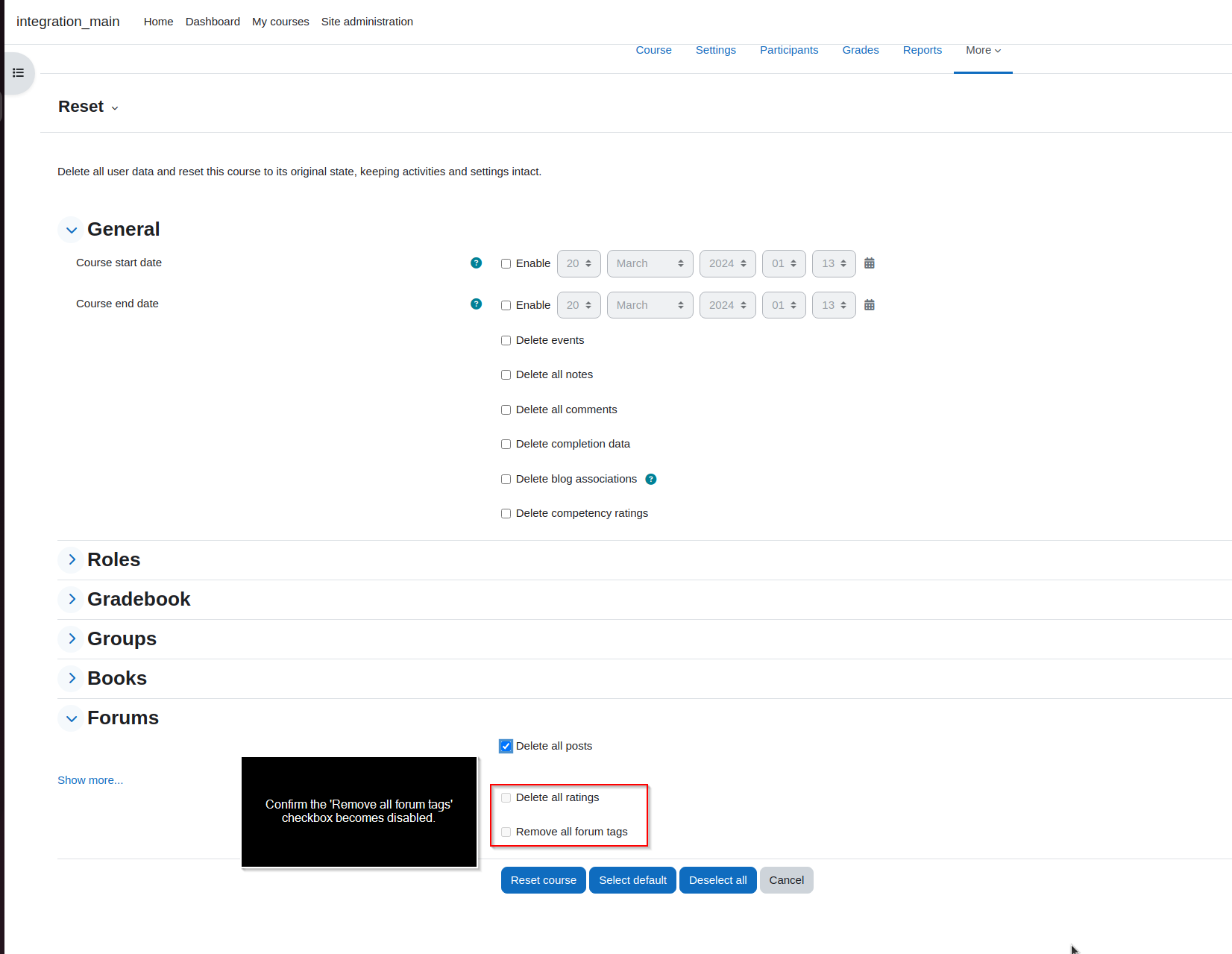Open the Reports tab
Image resolution: width=1232 pixels, height=954 pixels.
[x=923, y=50]
